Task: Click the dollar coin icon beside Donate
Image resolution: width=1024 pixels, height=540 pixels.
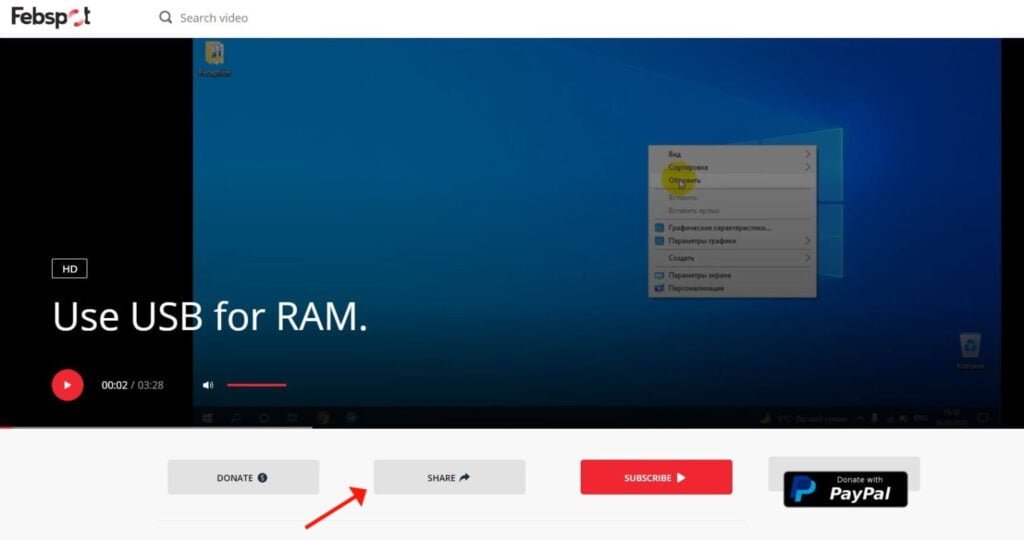Action: coord(262,478)
